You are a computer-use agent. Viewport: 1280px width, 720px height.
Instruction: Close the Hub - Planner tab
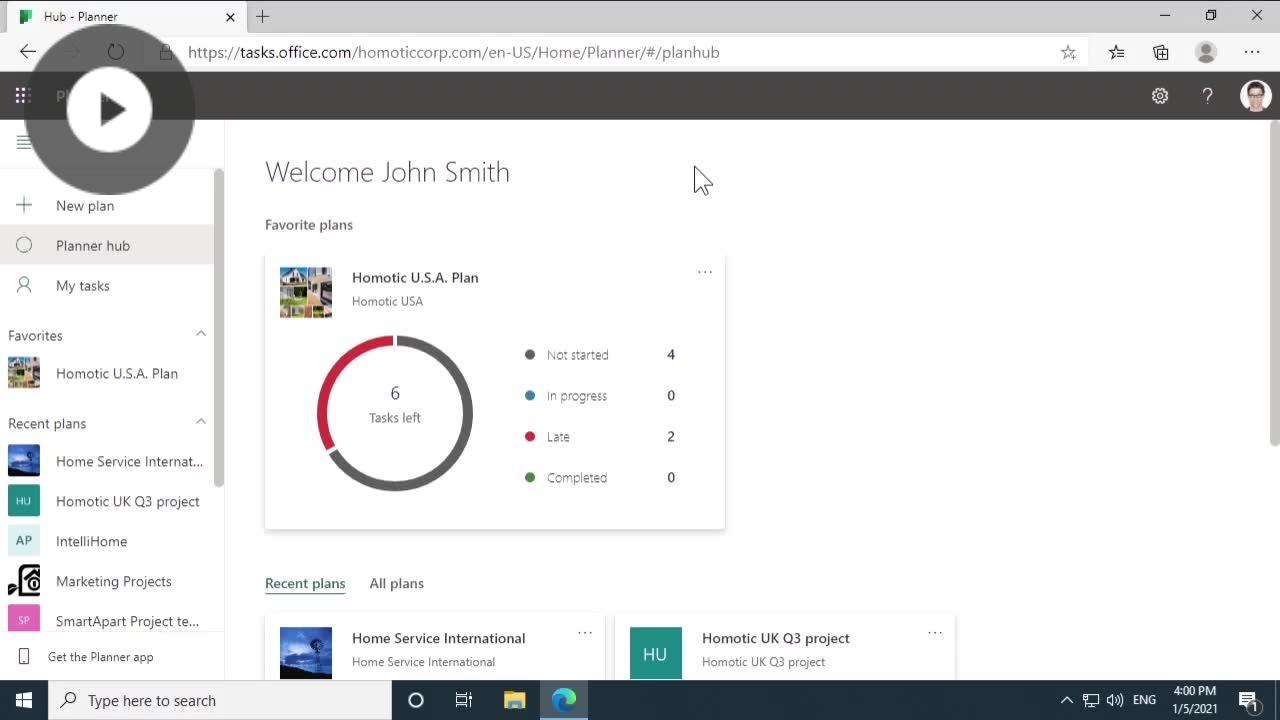coord(231,17)
